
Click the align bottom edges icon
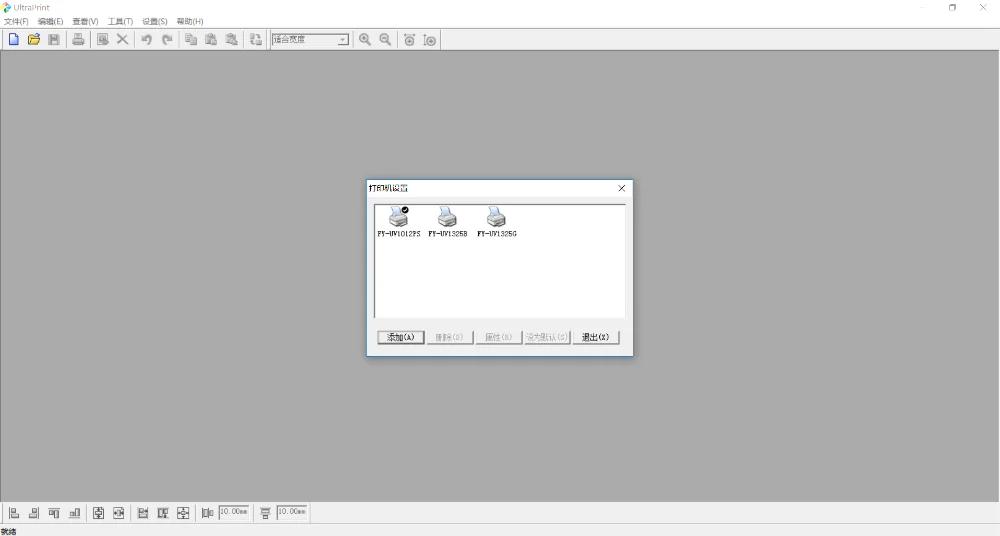coord(75,512)
